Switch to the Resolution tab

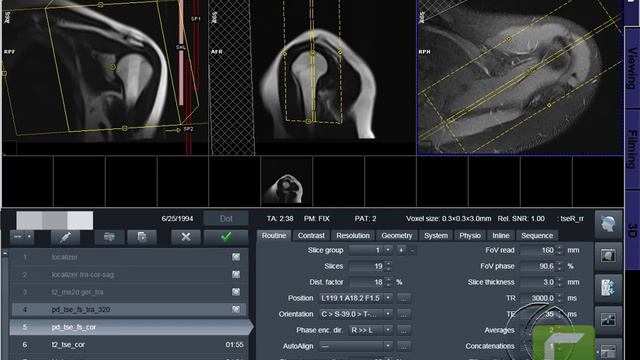(353, 236)
